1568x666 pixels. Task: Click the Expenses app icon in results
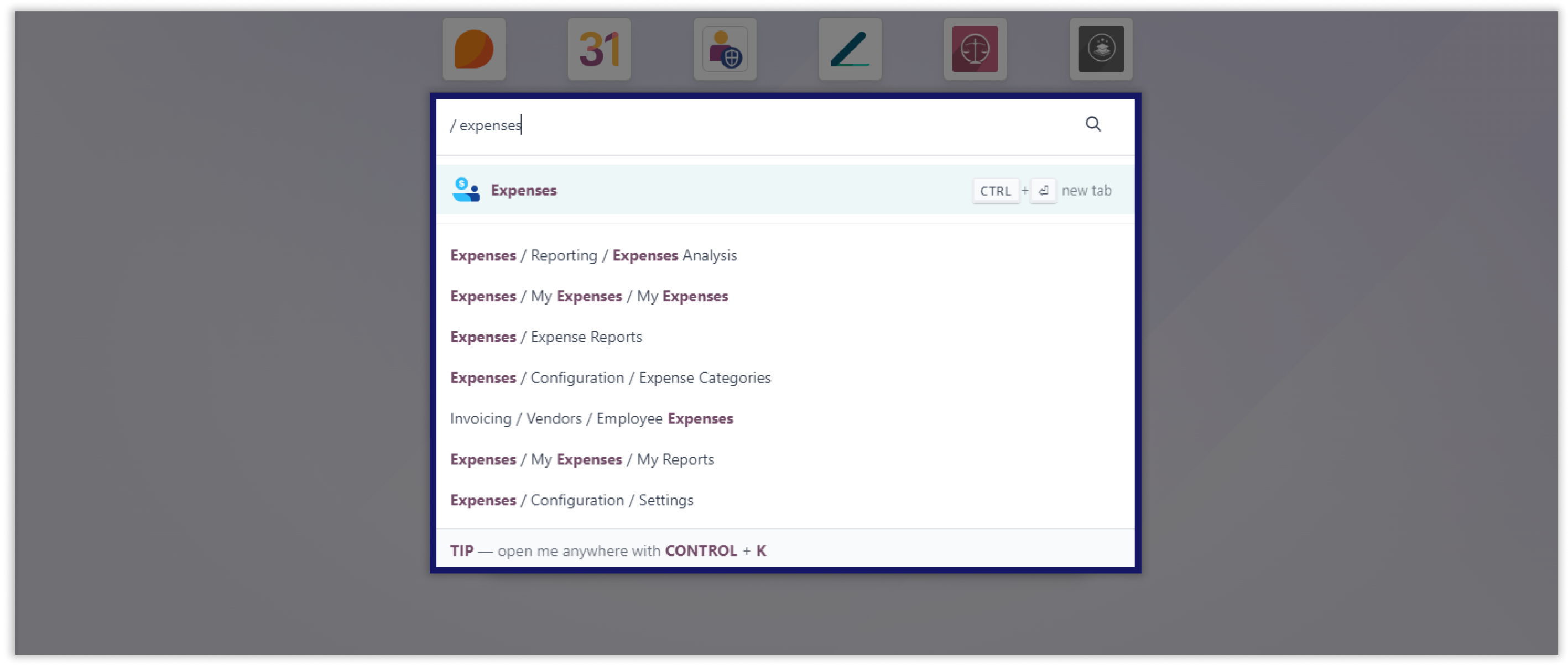tap(466, 190)
